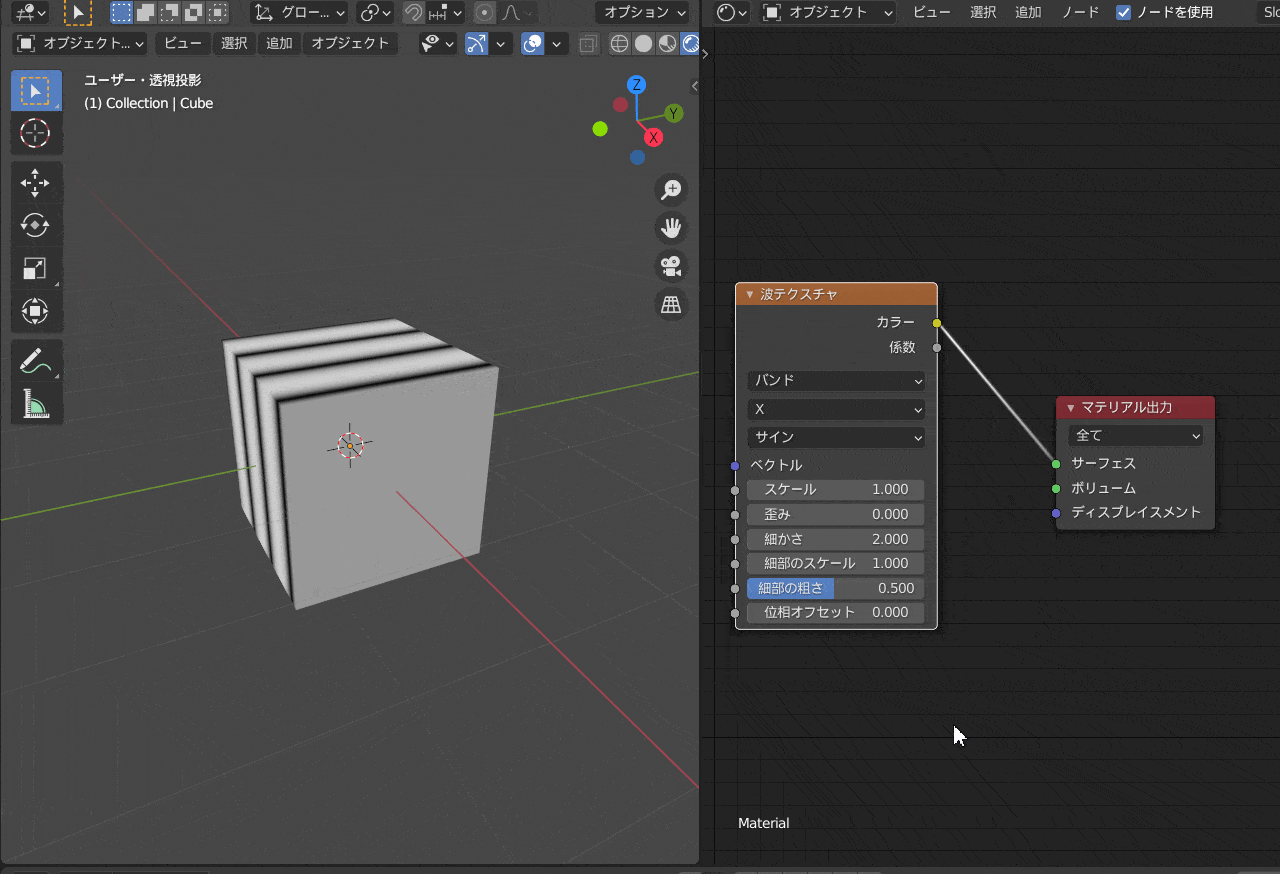Enable wireframe viewport shading

(619, 43)
